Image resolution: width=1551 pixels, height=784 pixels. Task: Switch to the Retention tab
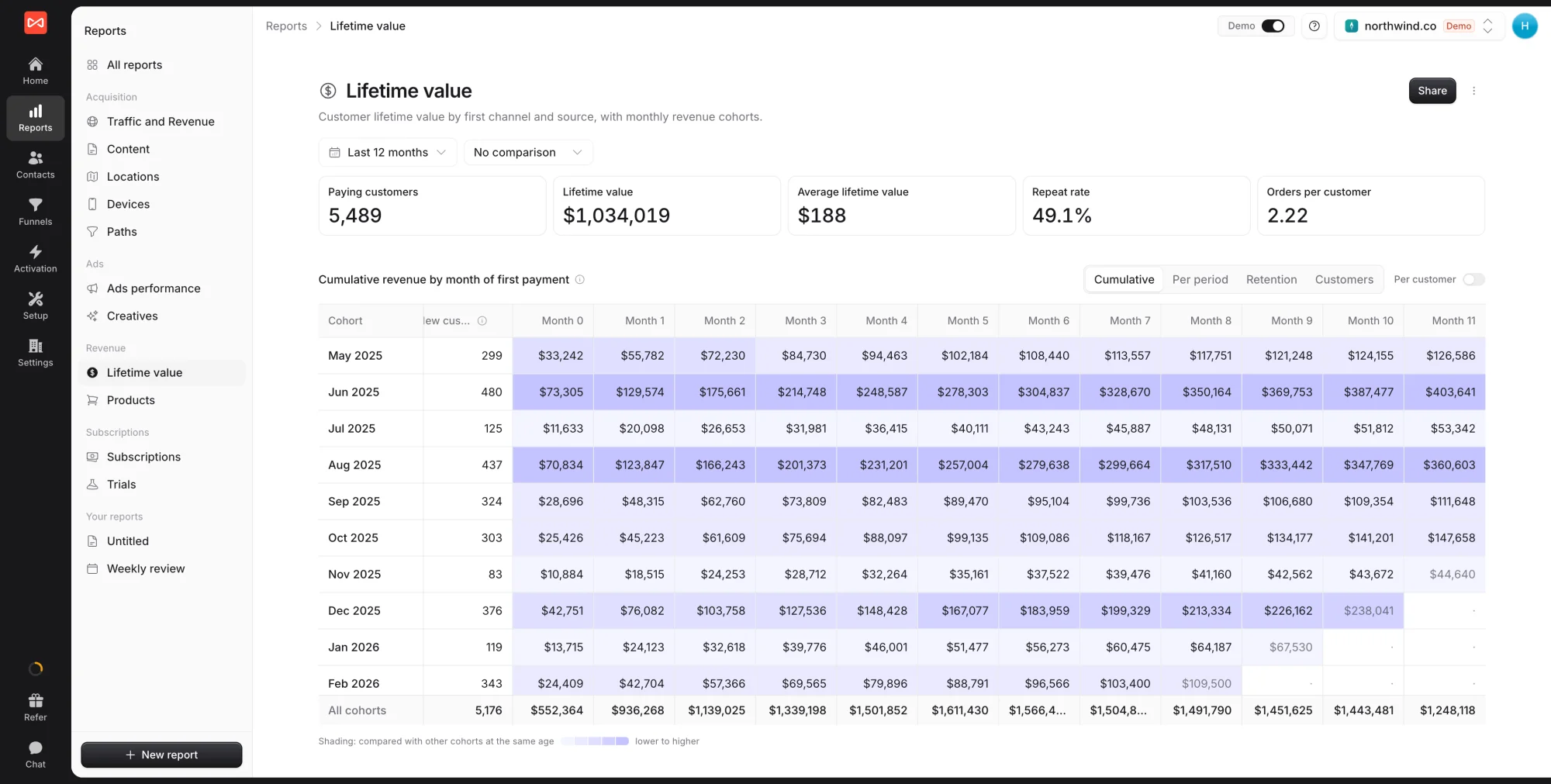[x=1271, y=279]
